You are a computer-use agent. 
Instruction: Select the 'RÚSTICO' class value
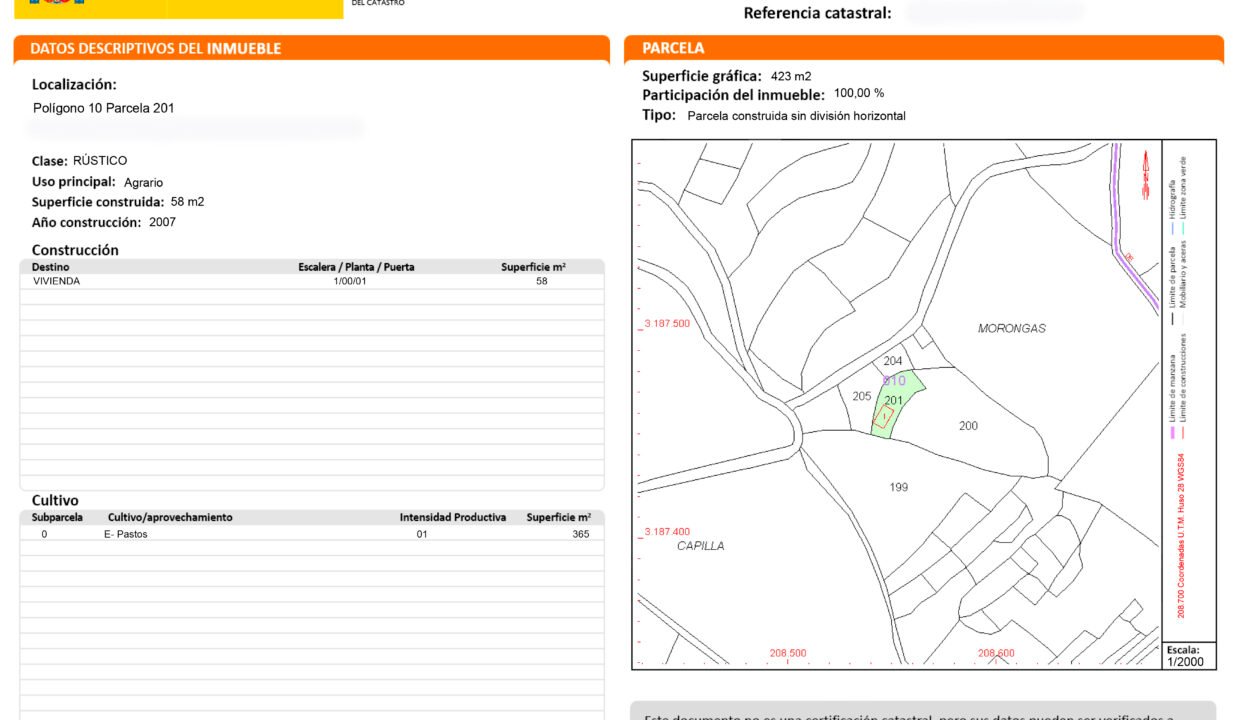tap(100, 161)
